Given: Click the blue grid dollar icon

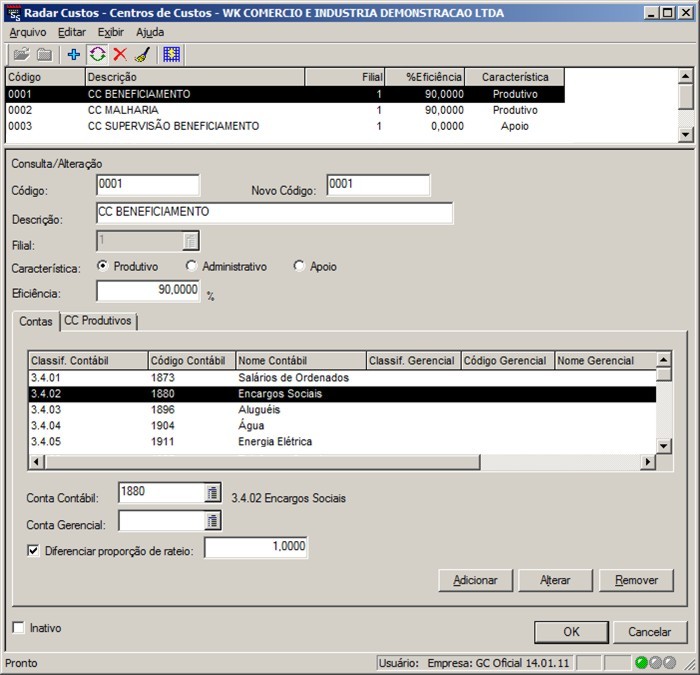Looking at the screenshot, I should (171, 55).
